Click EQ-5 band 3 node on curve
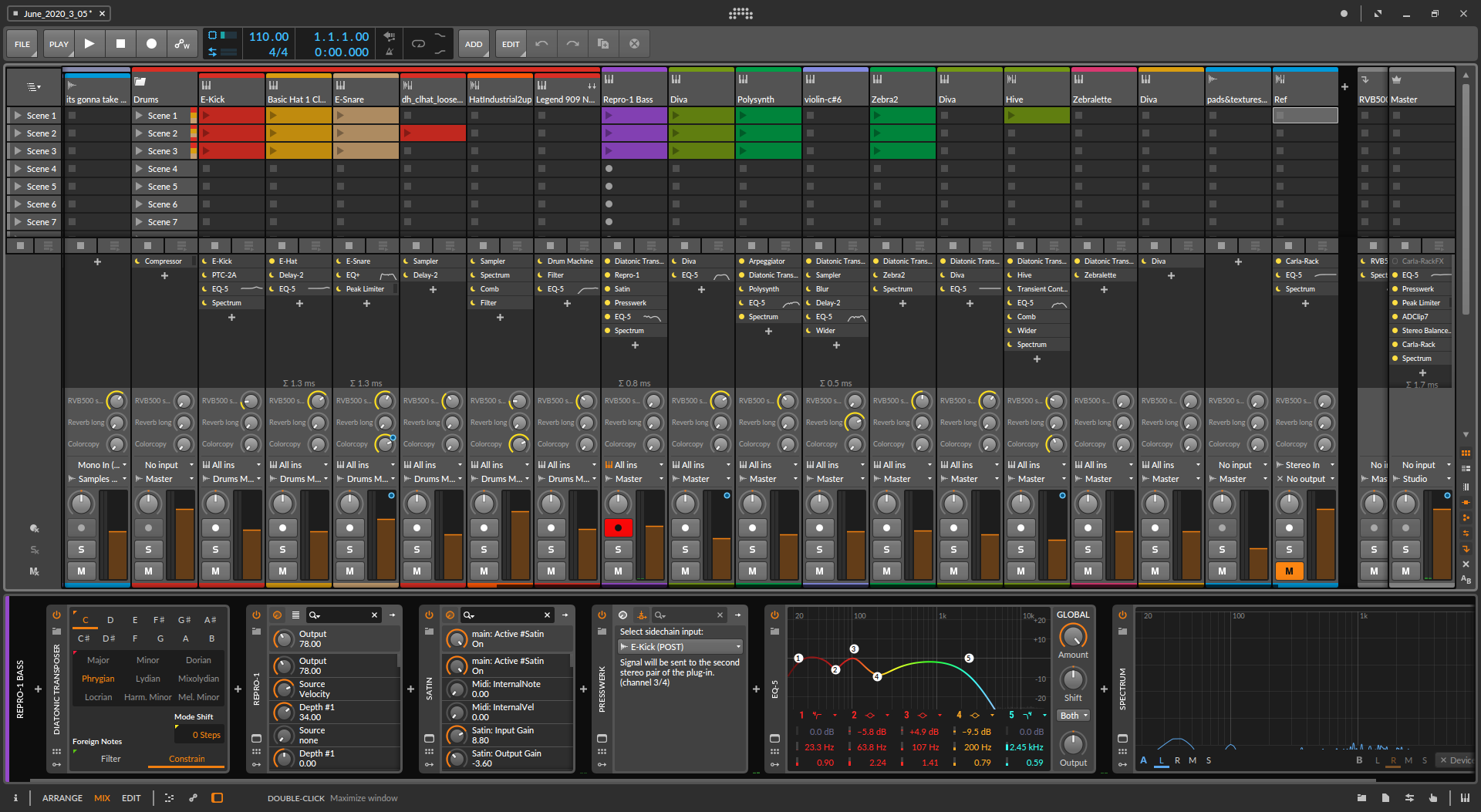 [854, 649]
